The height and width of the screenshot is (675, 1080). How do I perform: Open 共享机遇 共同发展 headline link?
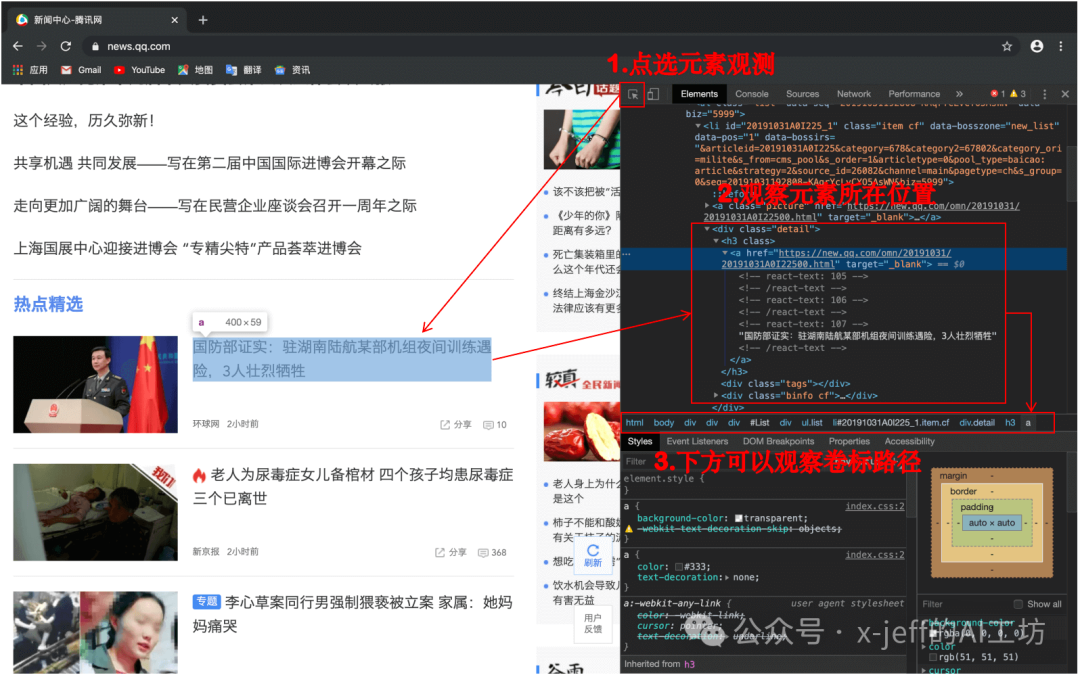point(209,163)
